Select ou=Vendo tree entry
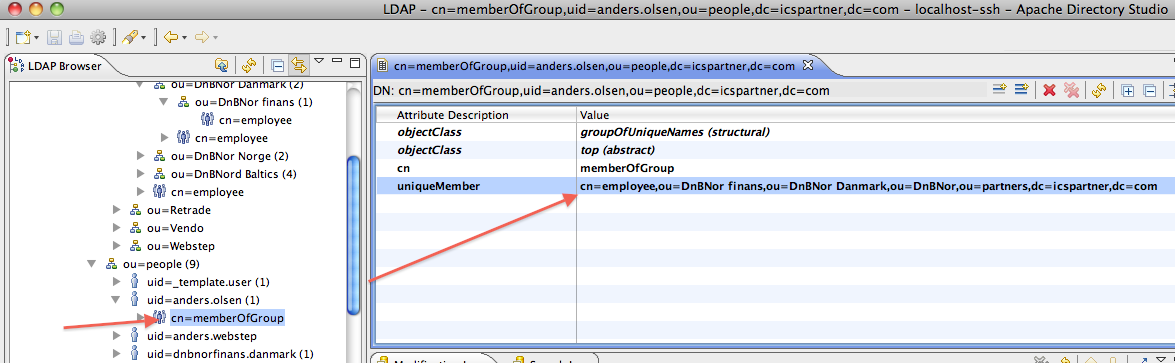 coord(175,228)
